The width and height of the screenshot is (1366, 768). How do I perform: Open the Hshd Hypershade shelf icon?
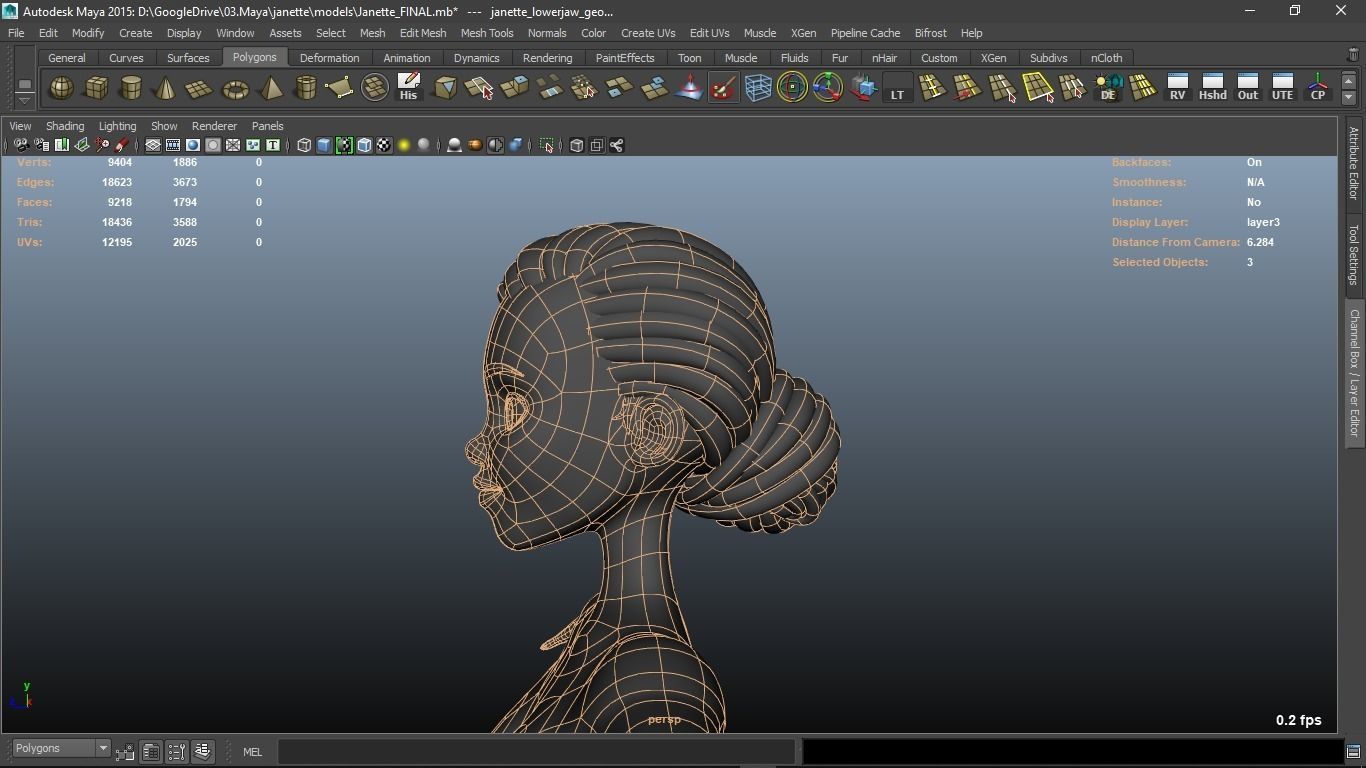click(x=1212, y=88)
